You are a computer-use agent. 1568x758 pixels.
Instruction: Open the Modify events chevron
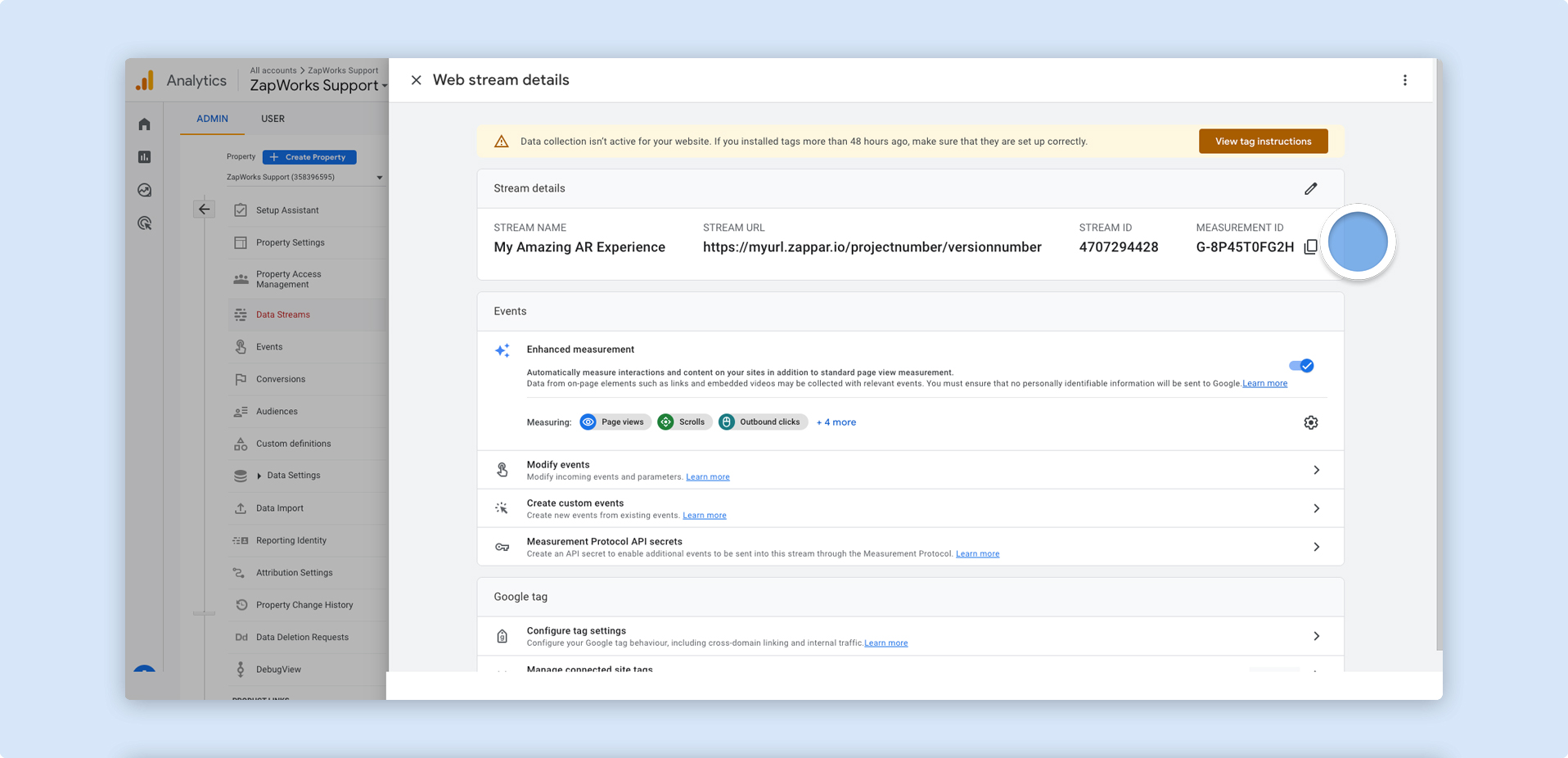tap(1316, 470)
